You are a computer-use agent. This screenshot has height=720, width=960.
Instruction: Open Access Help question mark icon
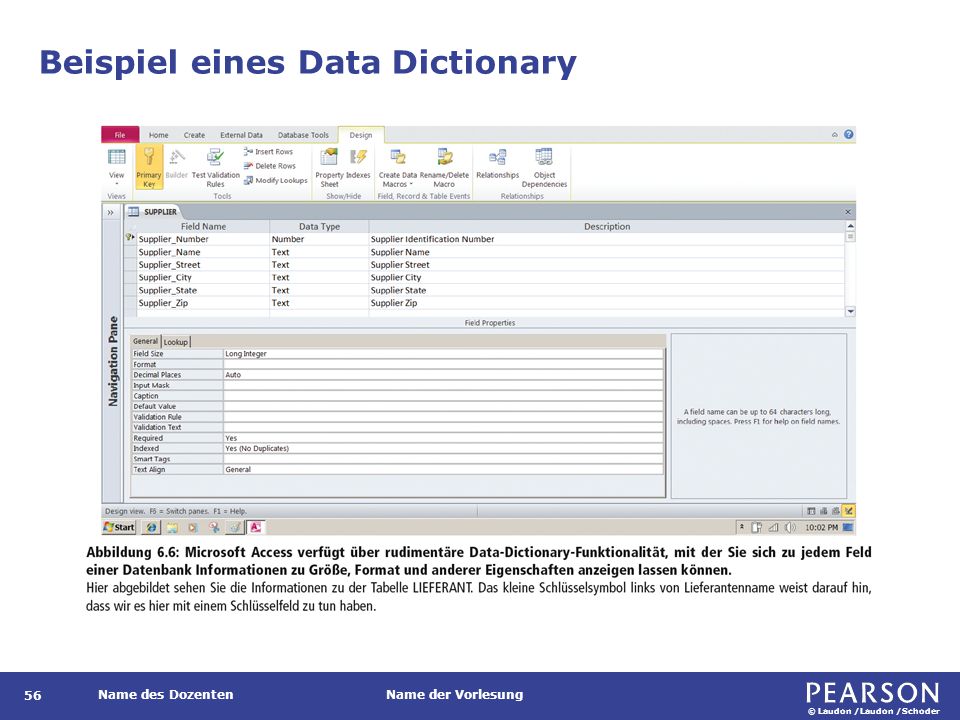[x=849, y=134]
